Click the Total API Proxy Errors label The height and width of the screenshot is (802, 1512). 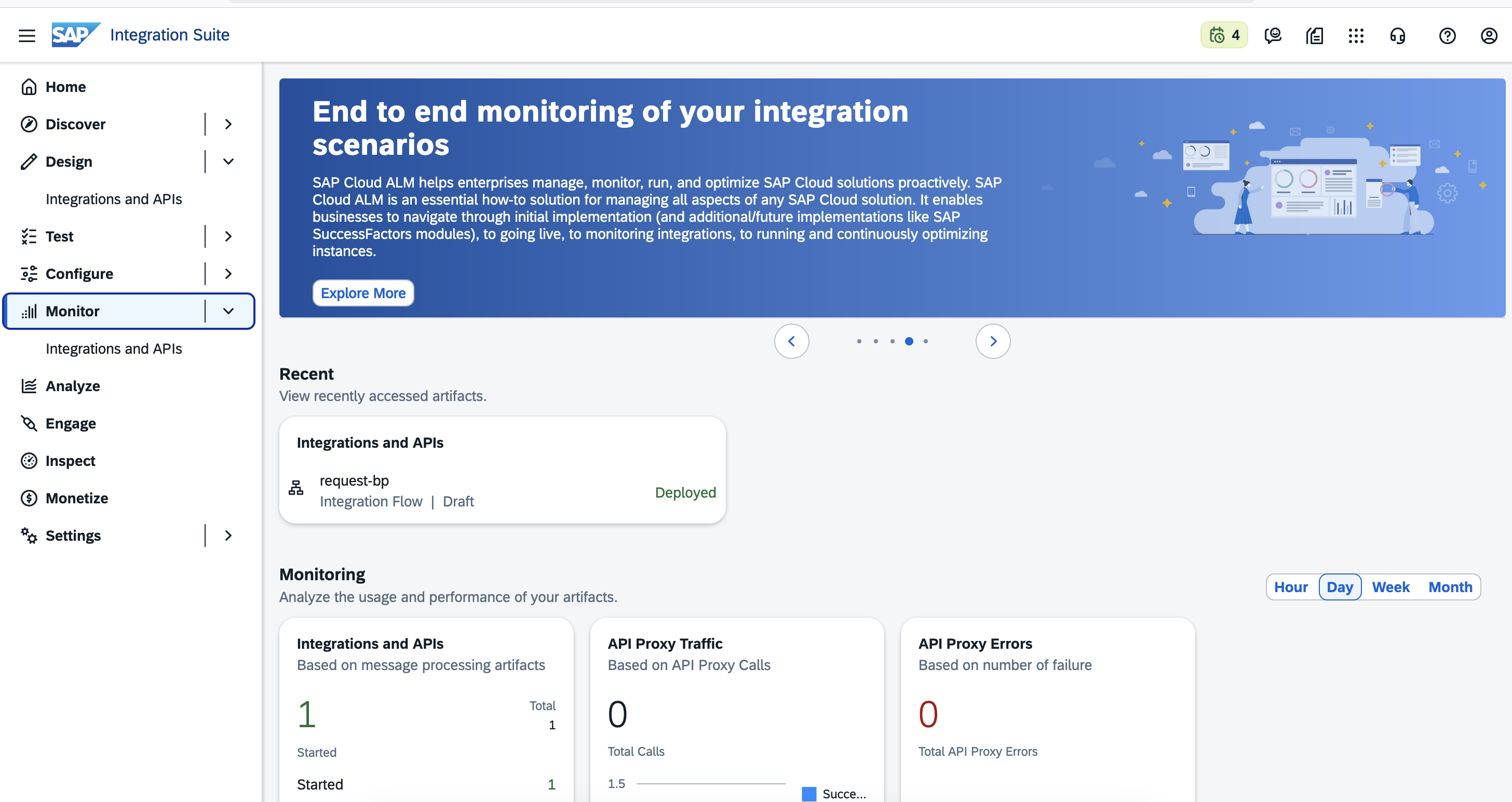pos(978,752)
